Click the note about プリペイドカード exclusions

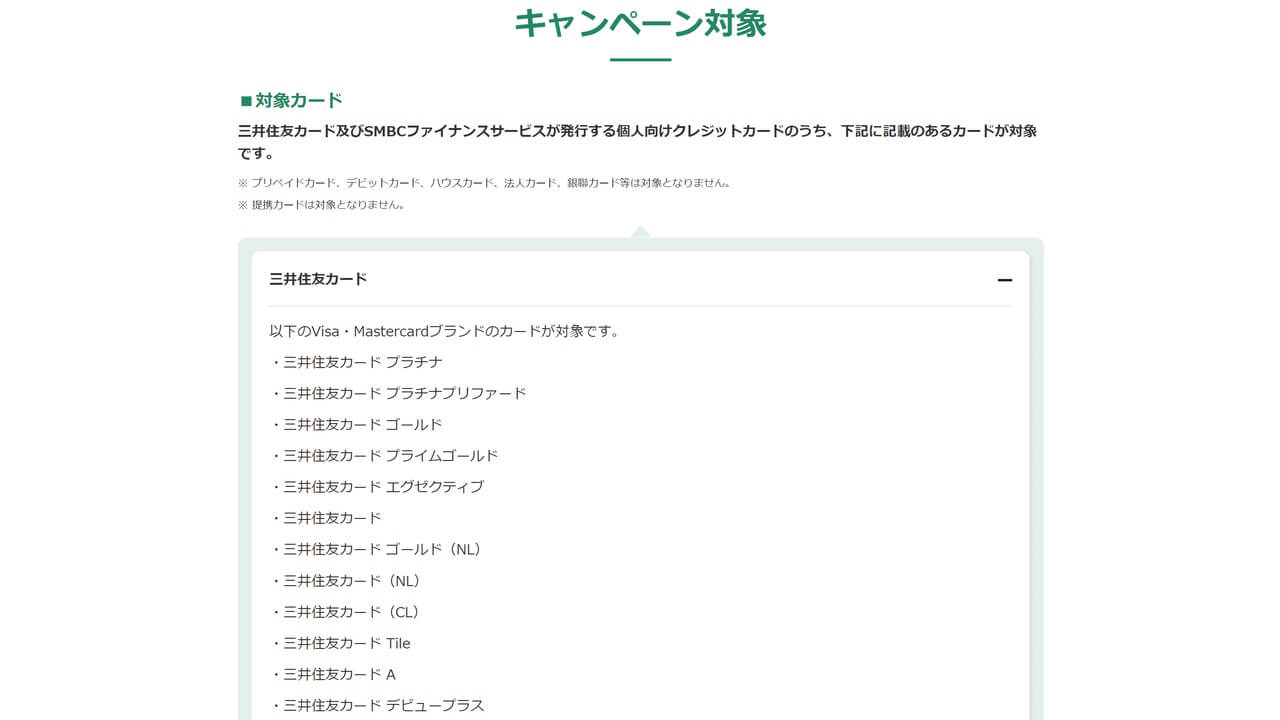[484, 183]
